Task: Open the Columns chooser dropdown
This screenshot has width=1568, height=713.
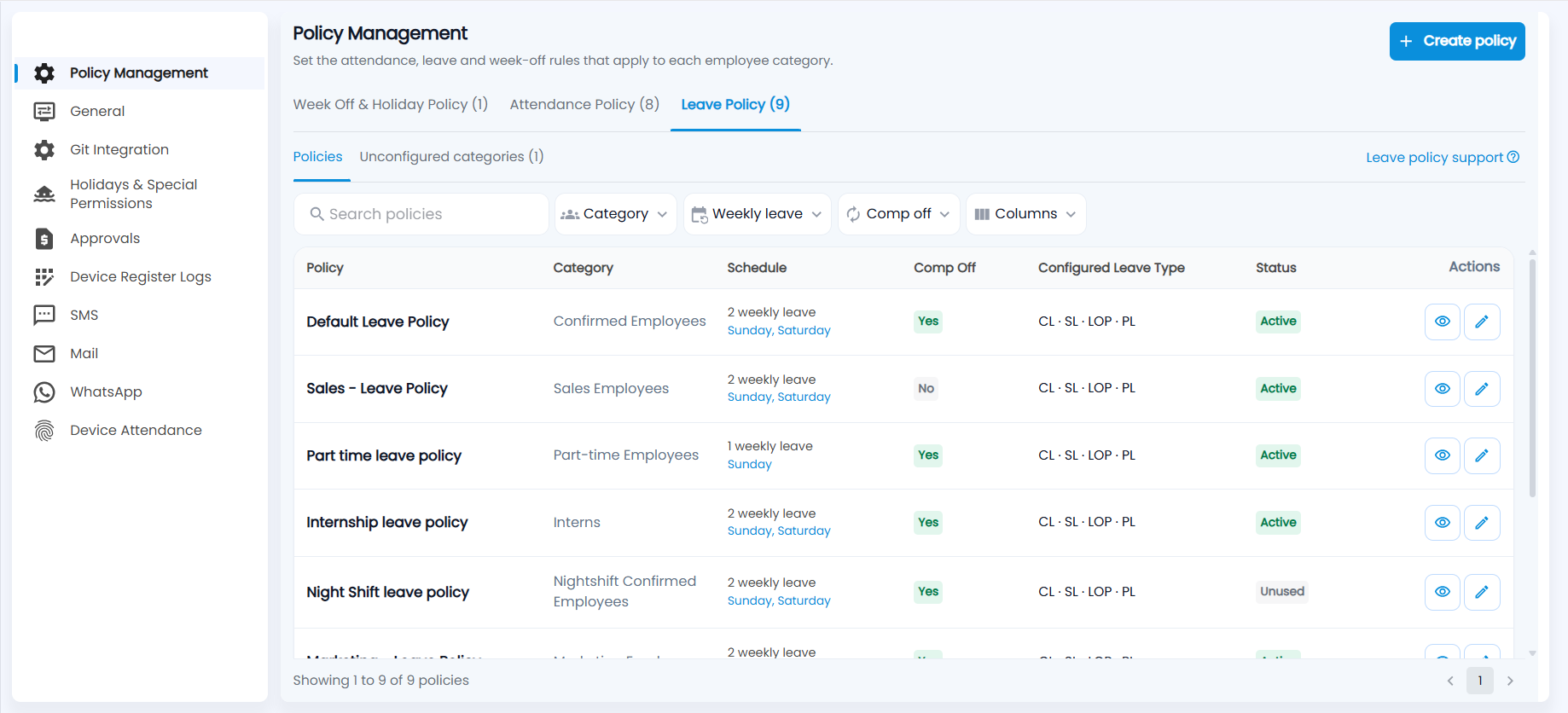Action: pos(1025,214)
